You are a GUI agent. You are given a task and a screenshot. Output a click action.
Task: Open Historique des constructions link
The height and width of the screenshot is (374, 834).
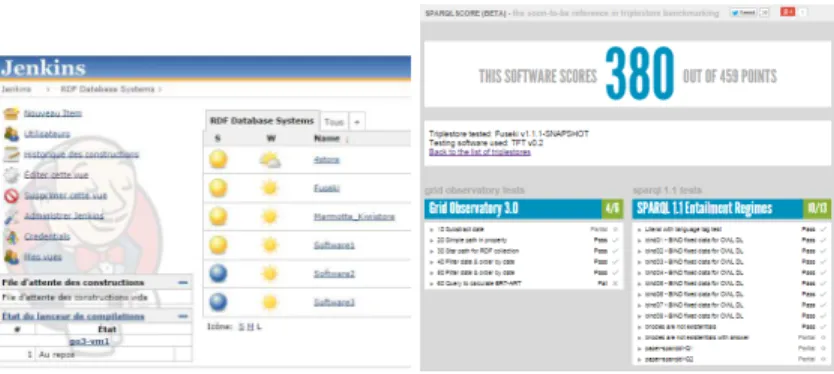(81, 154)
